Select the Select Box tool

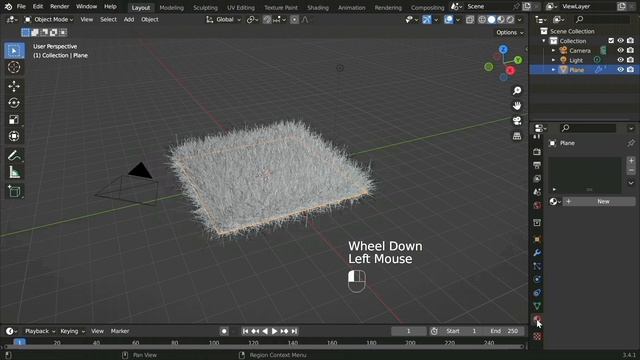coord(14,51)
